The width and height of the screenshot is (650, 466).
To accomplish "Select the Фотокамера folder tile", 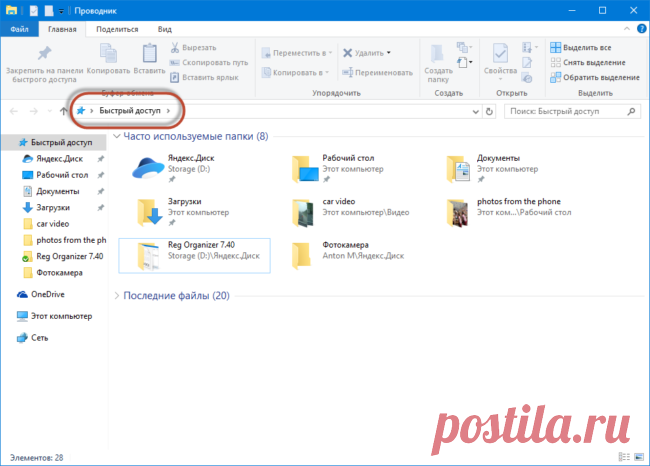I will [x=347, y=255].
